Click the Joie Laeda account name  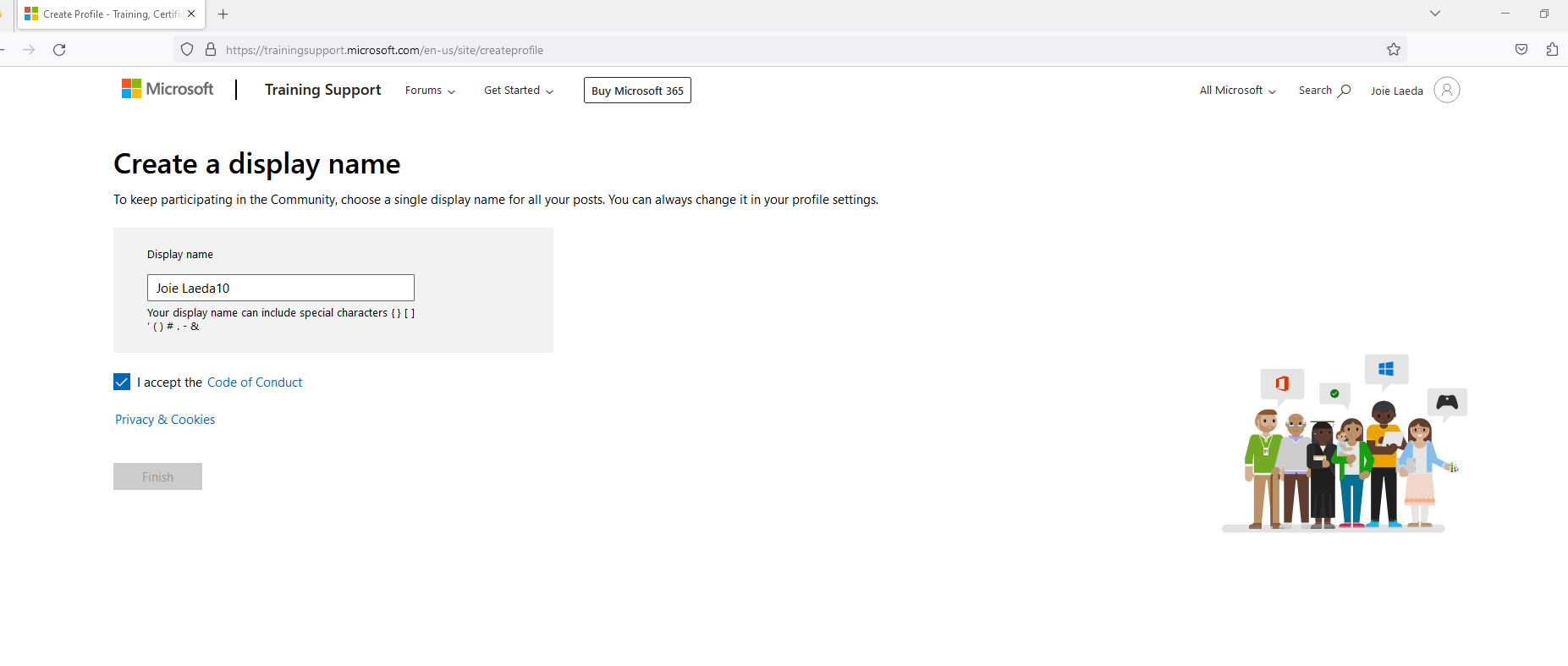(x=1397, y=91)
